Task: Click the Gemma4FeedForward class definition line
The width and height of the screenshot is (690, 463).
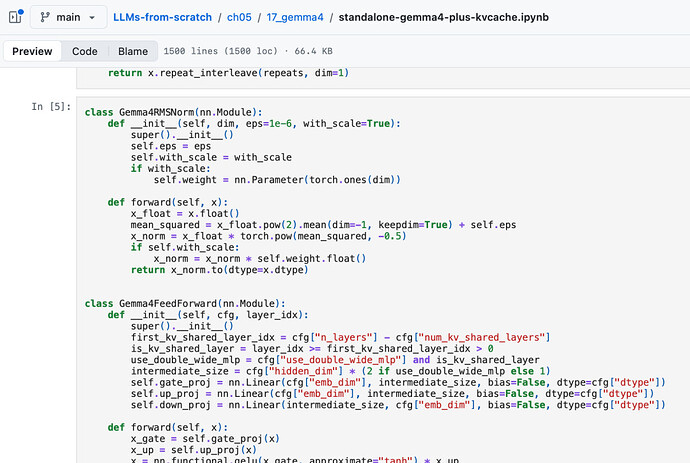Action: point(185,304)
